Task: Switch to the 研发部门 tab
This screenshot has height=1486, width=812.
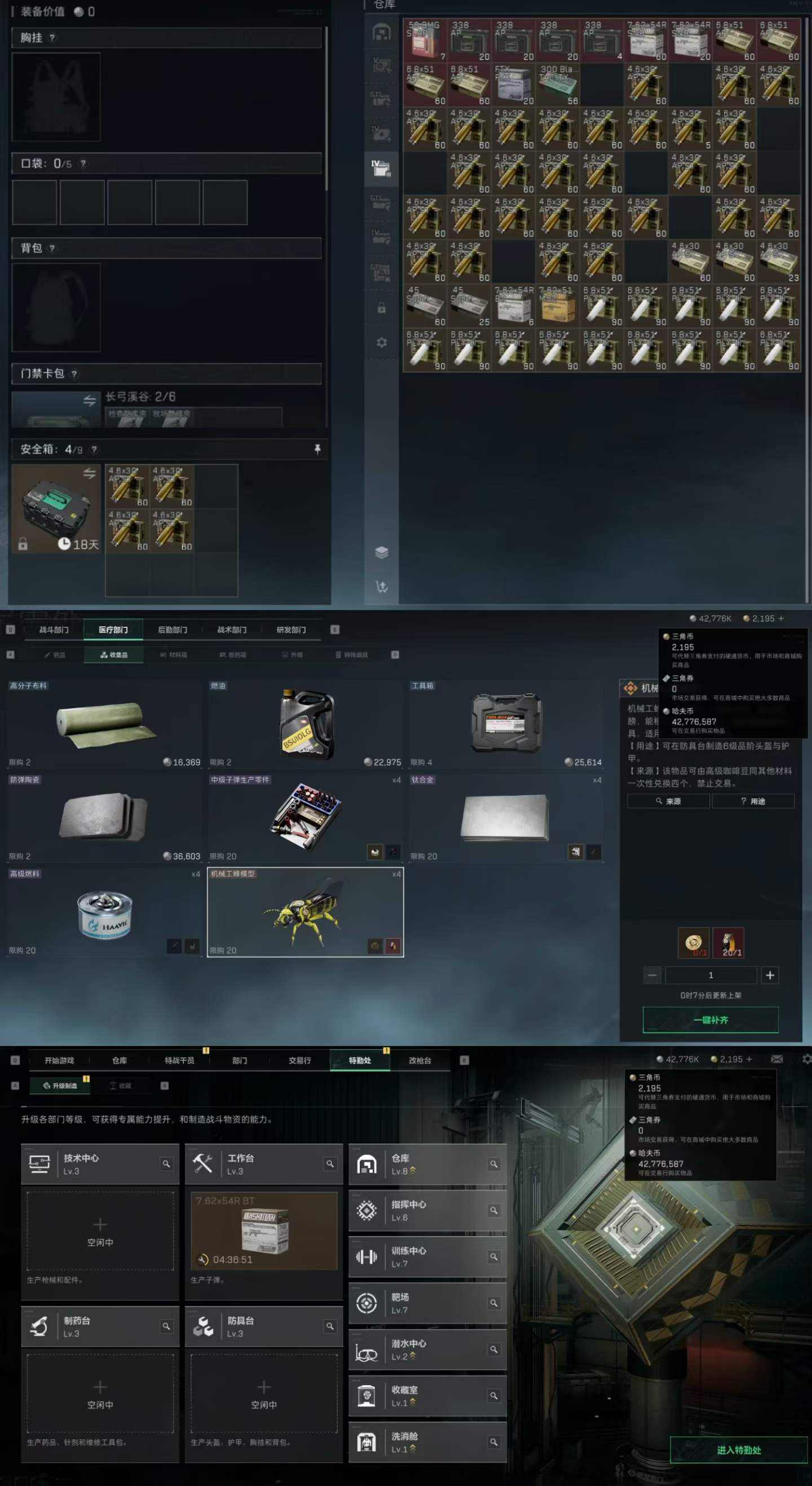Action: (x=291, y=630)
